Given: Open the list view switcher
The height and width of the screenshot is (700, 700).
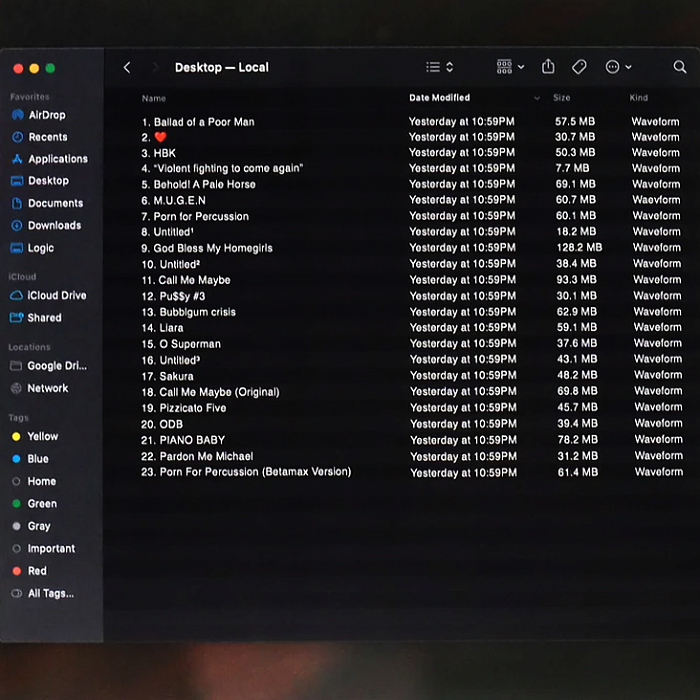Looking at the screenshot, I should point(440,67).
